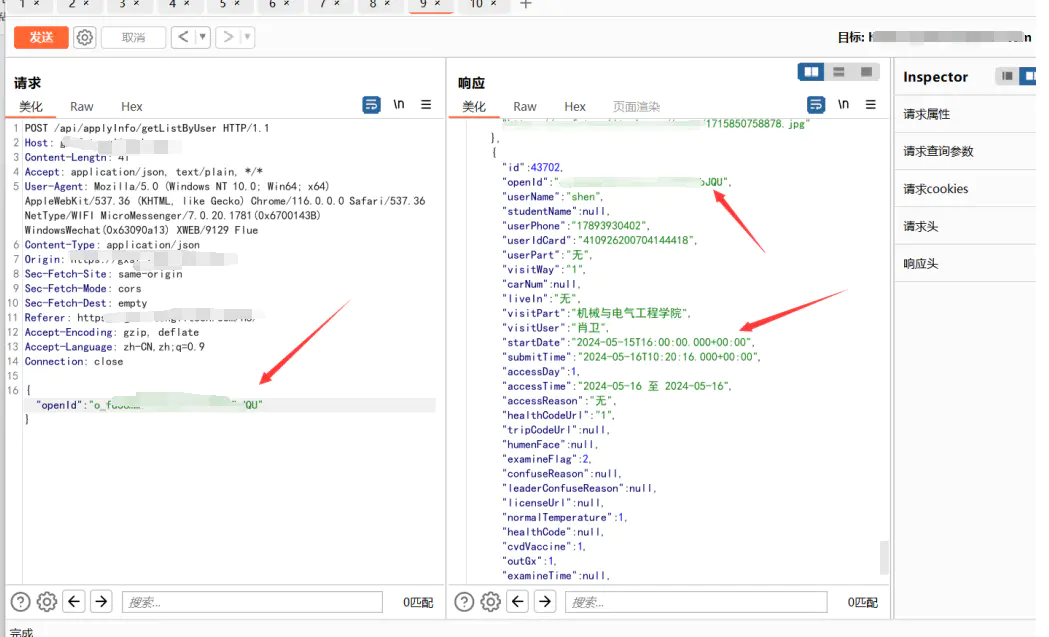The width and height of the screenshot is (1049, 637).
Task: Click the orange 发送 send button
Action: 41,37
